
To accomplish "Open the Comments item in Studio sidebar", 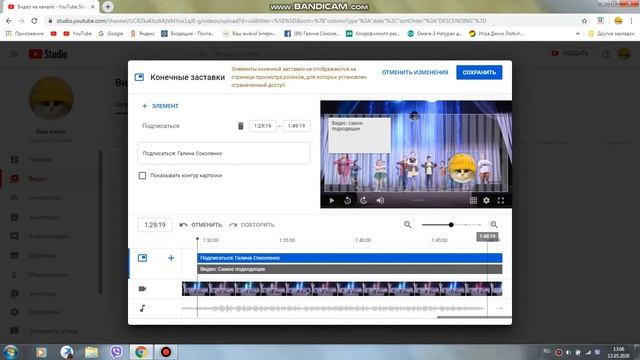I will click(x=48, y=236).
